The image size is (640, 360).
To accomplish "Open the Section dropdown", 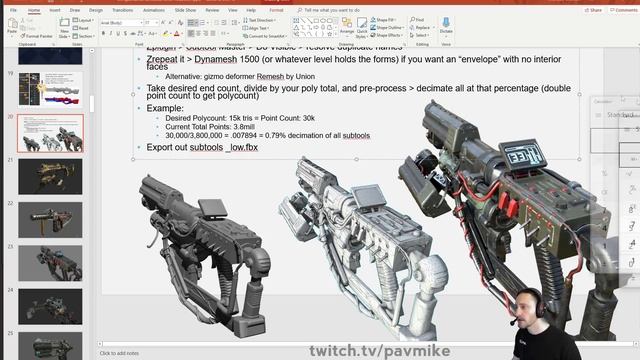I will tap(84, 36).
